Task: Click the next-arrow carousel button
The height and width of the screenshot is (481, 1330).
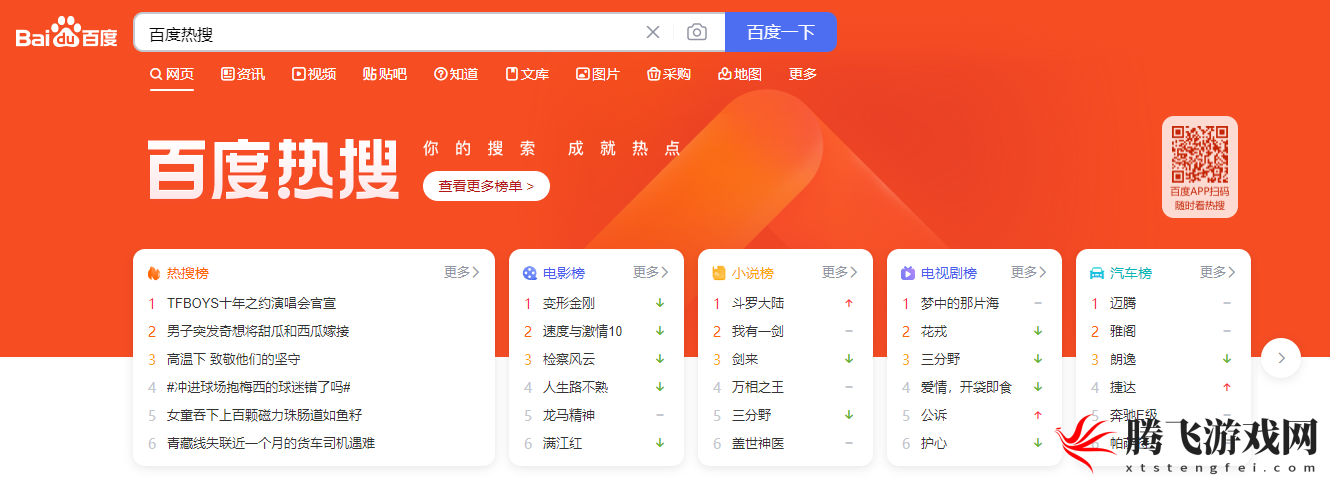Action: [x=1281, y=358]
